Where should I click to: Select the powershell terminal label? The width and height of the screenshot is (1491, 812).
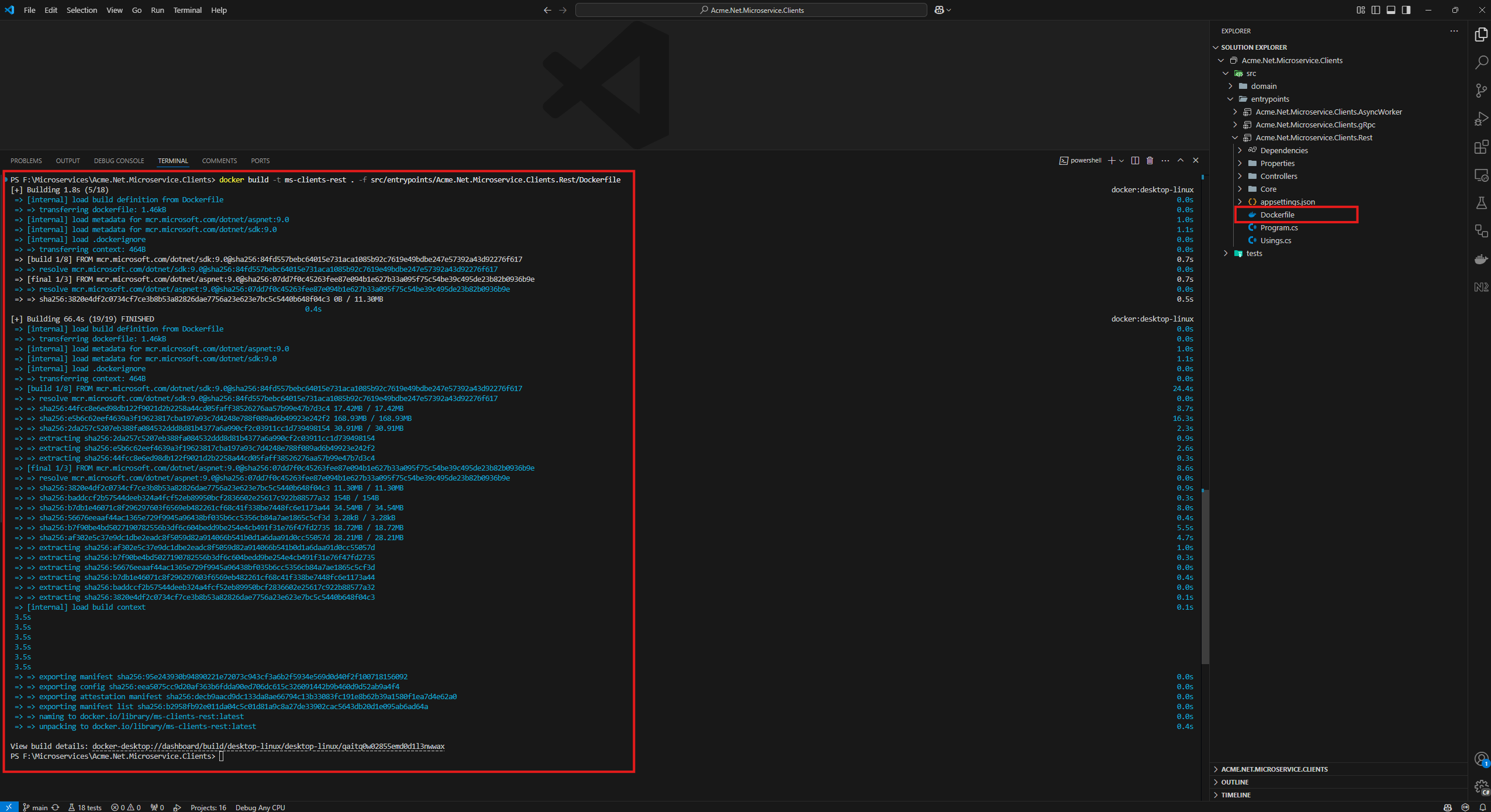pyautogui.click(x=1081, y=160)
